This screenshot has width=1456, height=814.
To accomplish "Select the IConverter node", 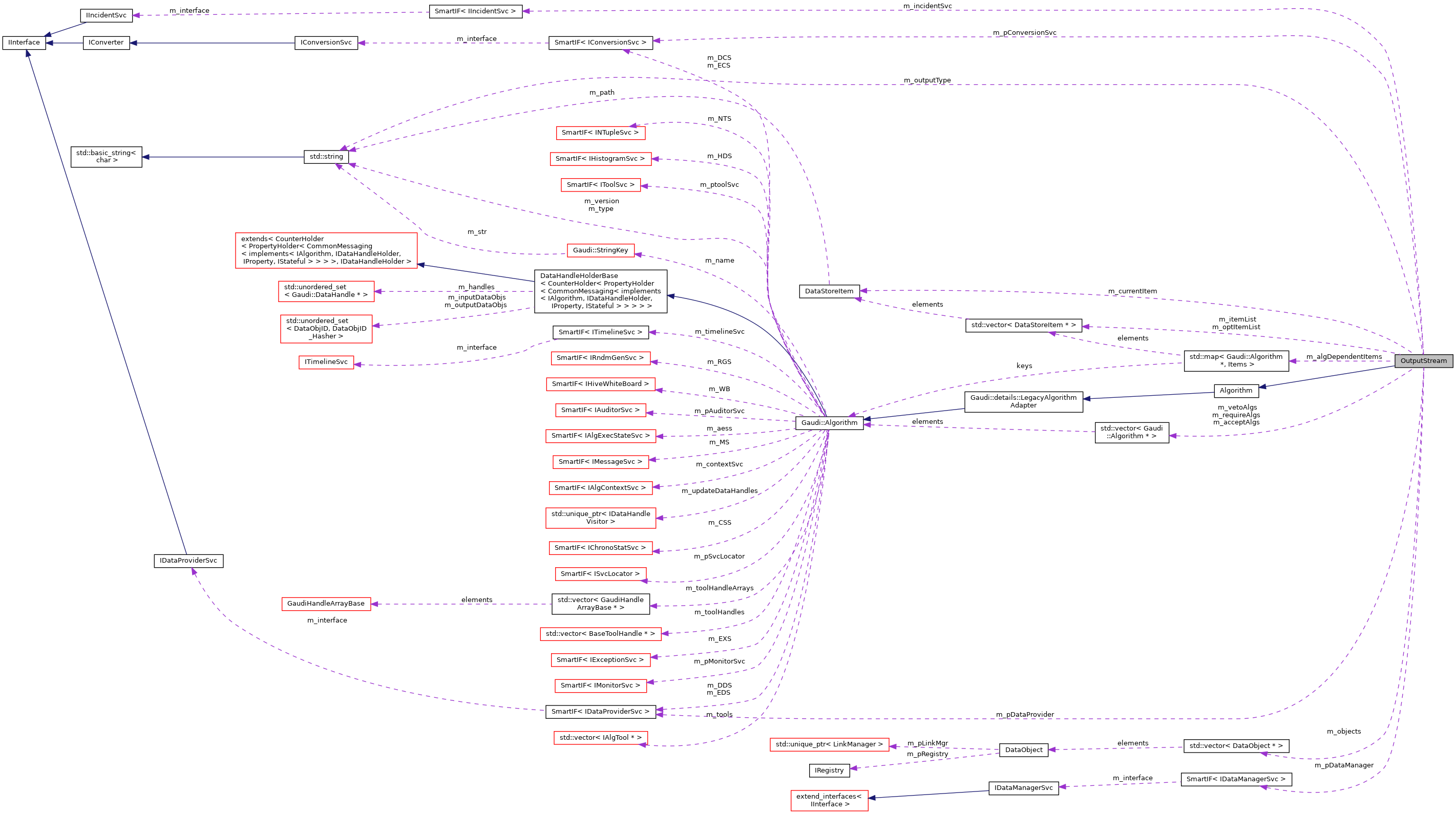I will pyautogui.click(x=105, y=42).
